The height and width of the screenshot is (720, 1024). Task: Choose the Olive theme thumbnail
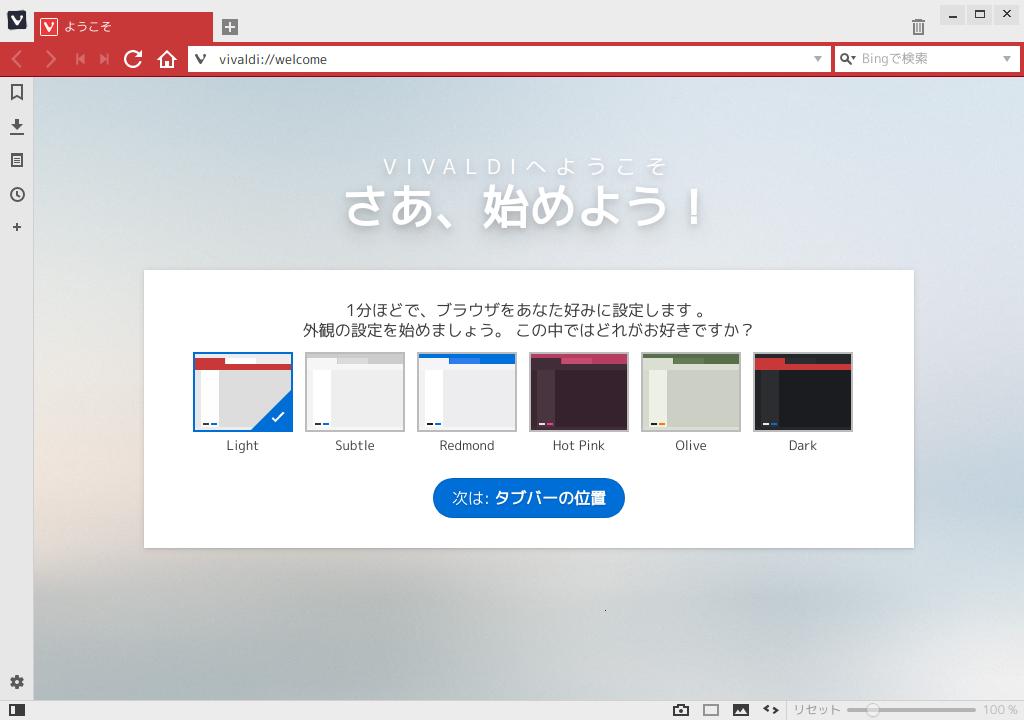[691, 392]
